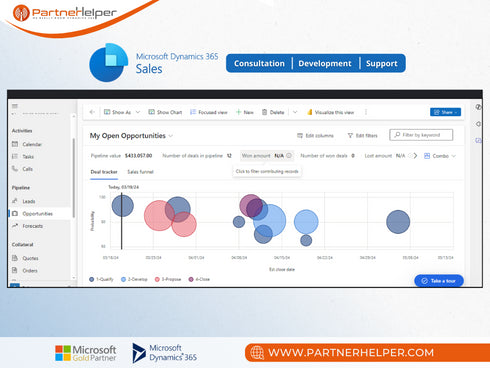Image resolution: width=490 pixels, height=368 pixels.
Task: Expand the Show As dropdown chevron
Action: pos(138,112)
